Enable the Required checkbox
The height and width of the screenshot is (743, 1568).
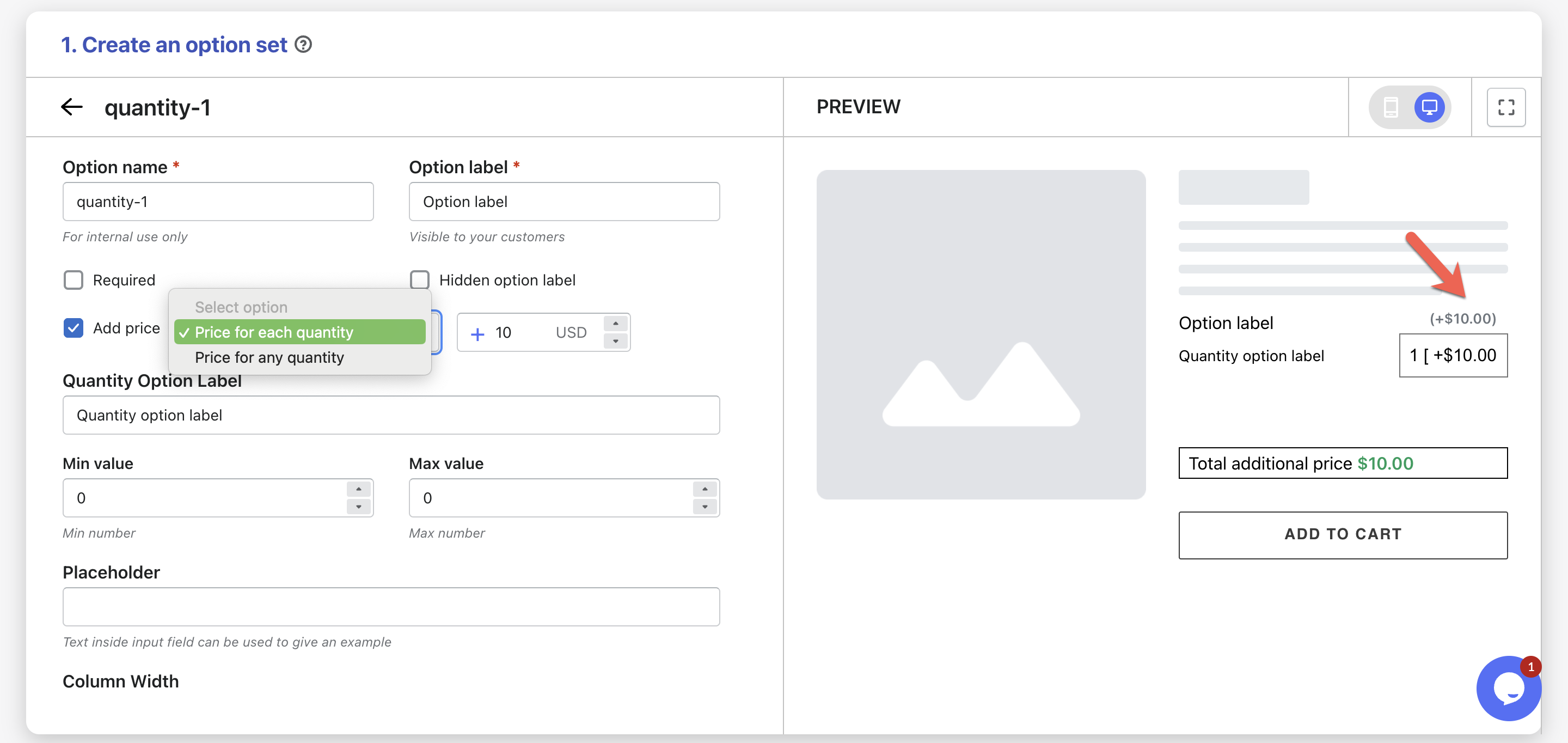coord(73,280)
